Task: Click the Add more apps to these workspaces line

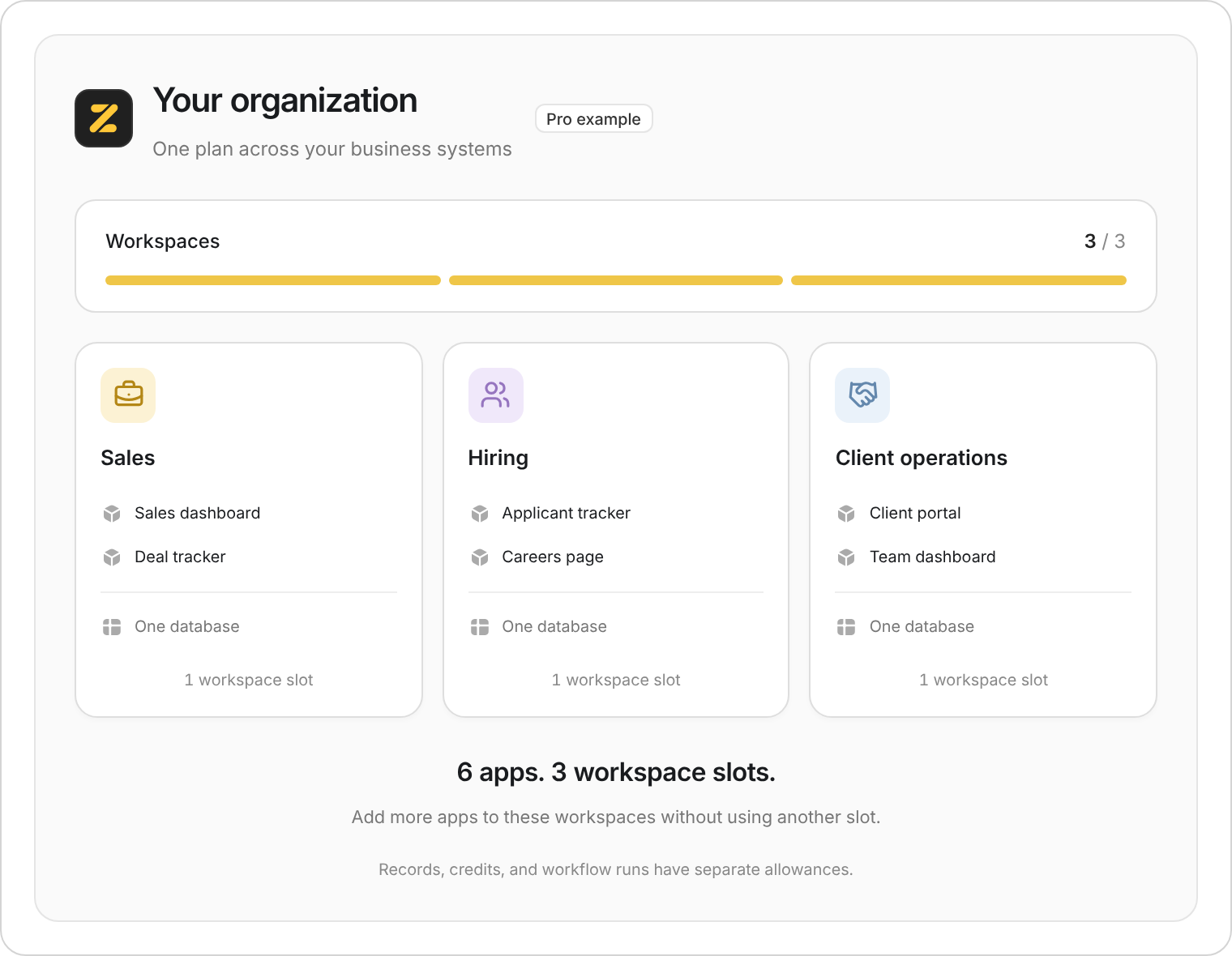Action: (616, 817)
